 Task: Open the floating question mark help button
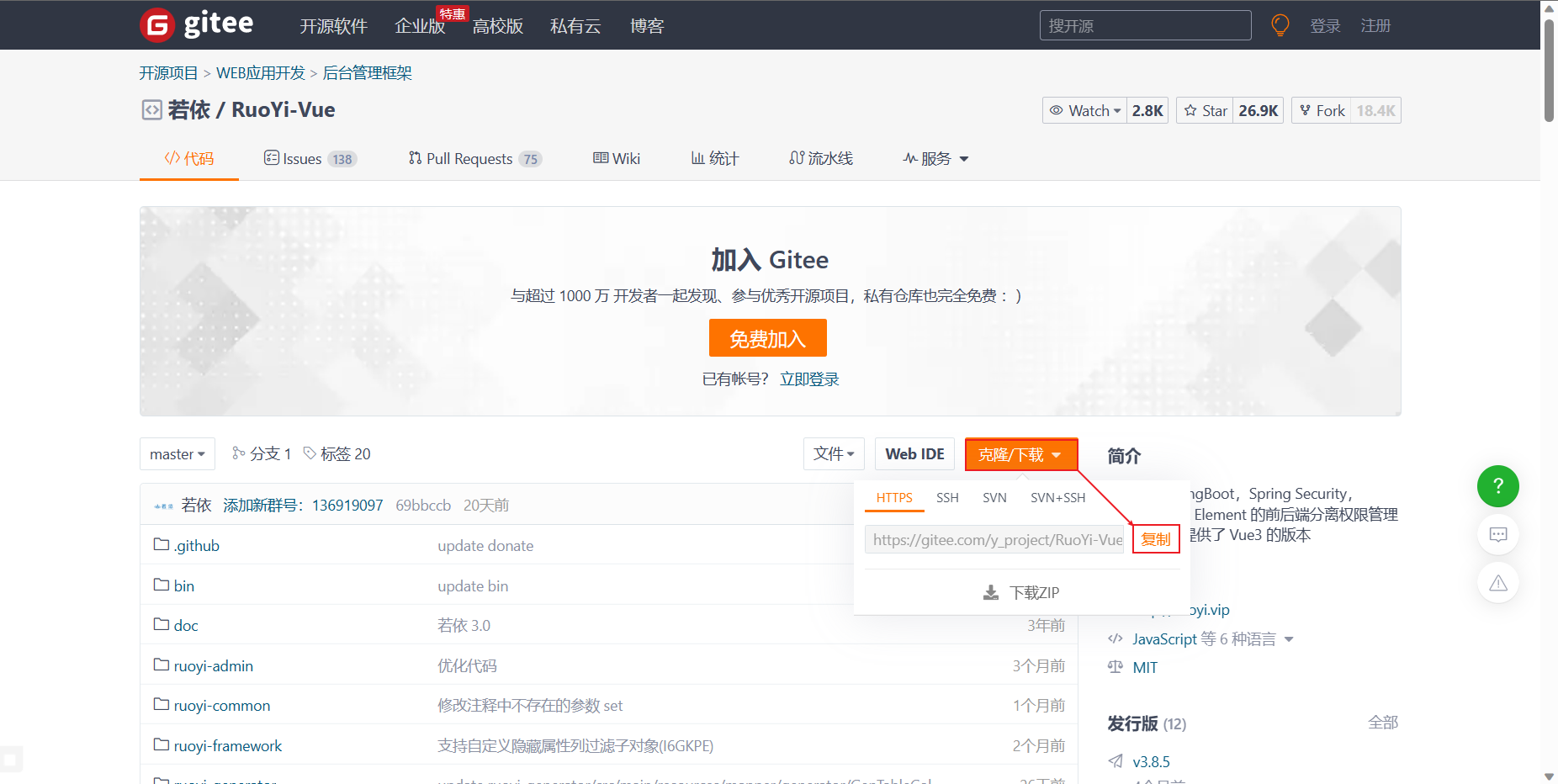[x=1497, y=486]
